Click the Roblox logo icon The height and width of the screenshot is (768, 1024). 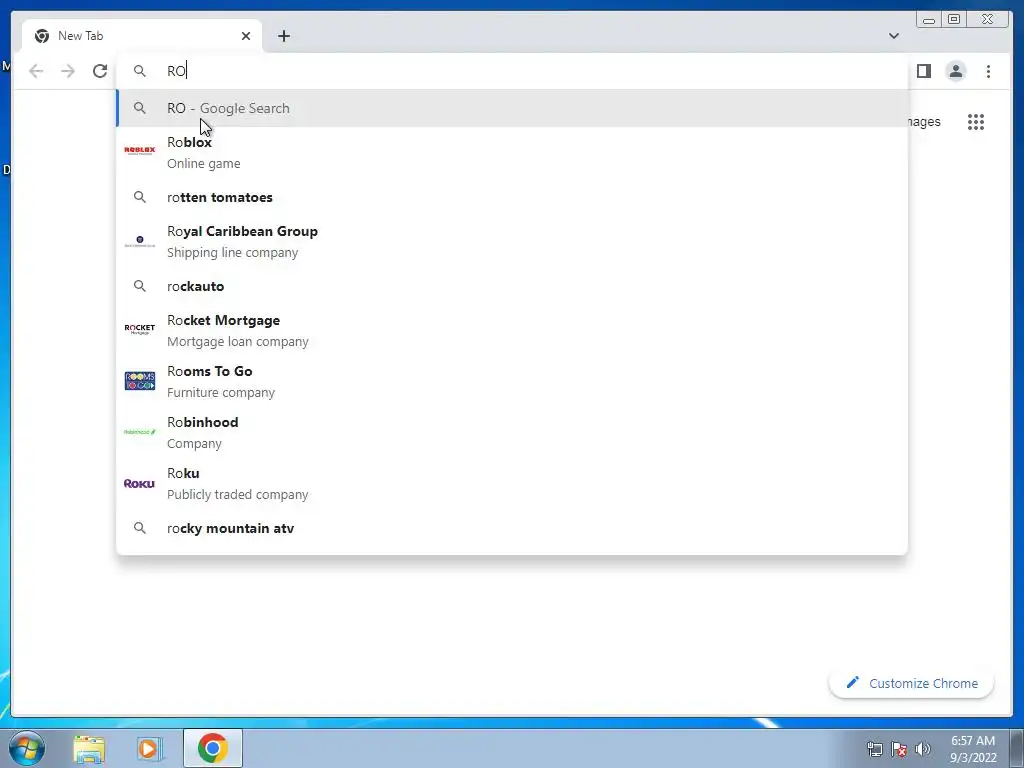[x=140, y=151]
